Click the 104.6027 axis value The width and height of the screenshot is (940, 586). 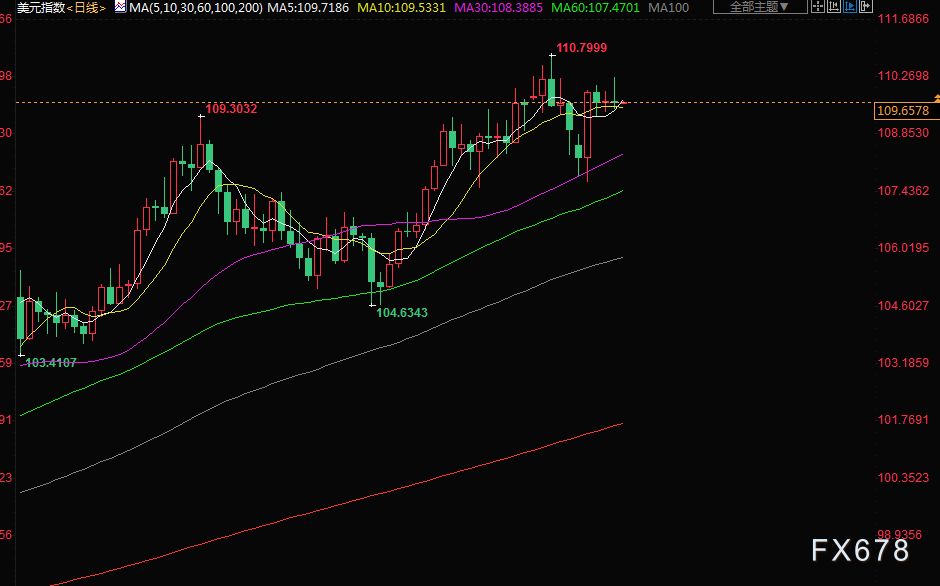click(x=903, y=306)
